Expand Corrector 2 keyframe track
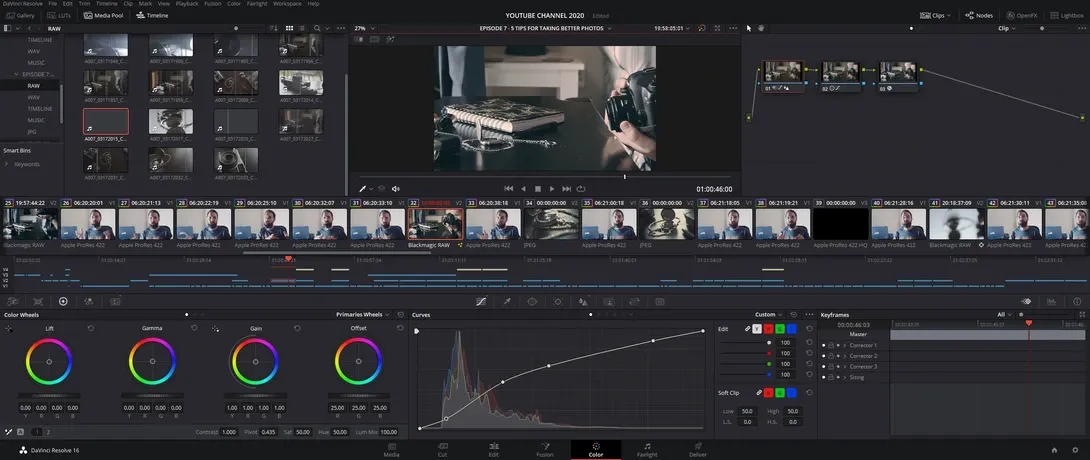 click(845, 356)
